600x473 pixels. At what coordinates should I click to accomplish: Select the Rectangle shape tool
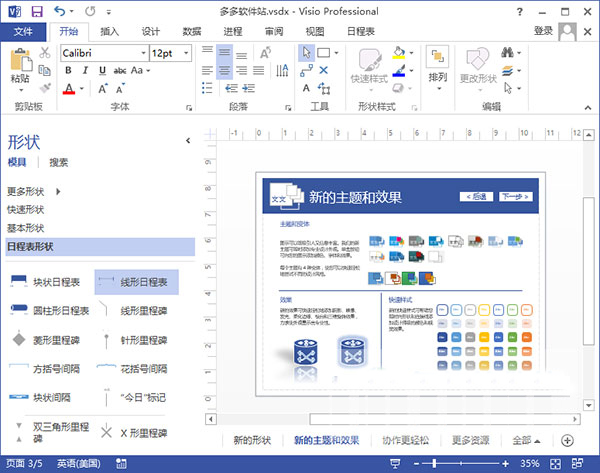(x=324, y=53)
